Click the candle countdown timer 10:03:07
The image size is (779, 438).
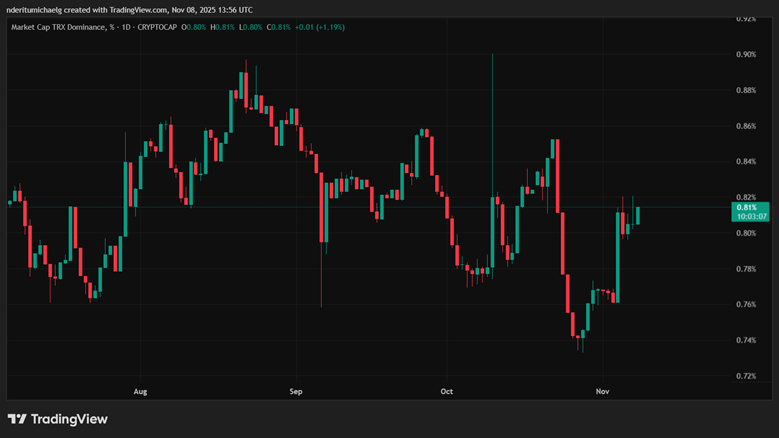coord(750,217)
